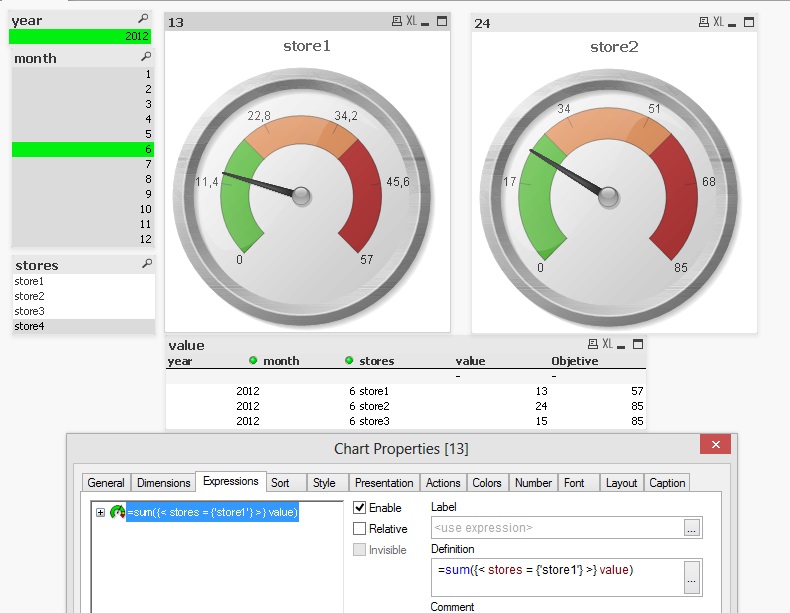
Task: Open the Presentation tab
Action: (384, 483)
